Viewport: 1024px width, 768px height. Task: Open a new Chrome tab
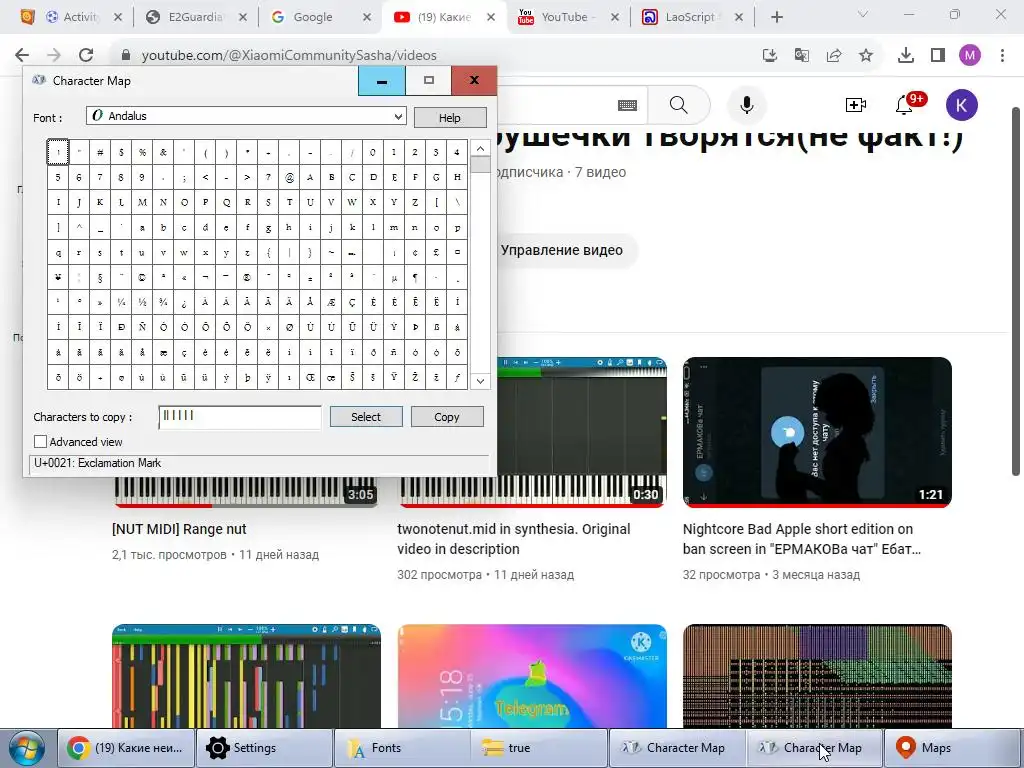776,17
